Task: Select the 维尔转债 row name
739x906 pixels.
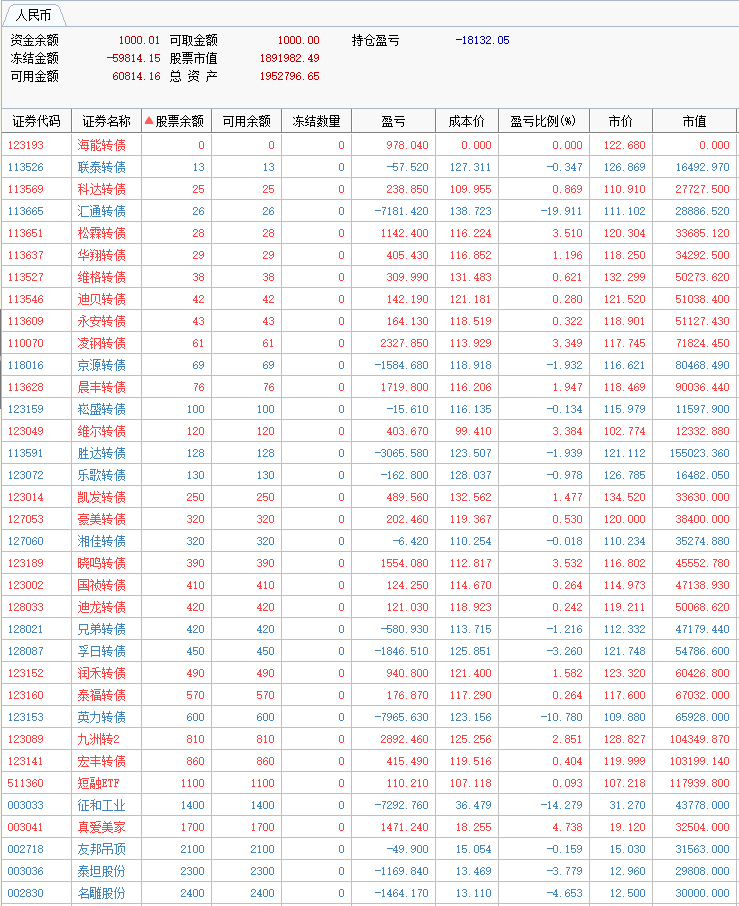Action: [x=102, y=431]
